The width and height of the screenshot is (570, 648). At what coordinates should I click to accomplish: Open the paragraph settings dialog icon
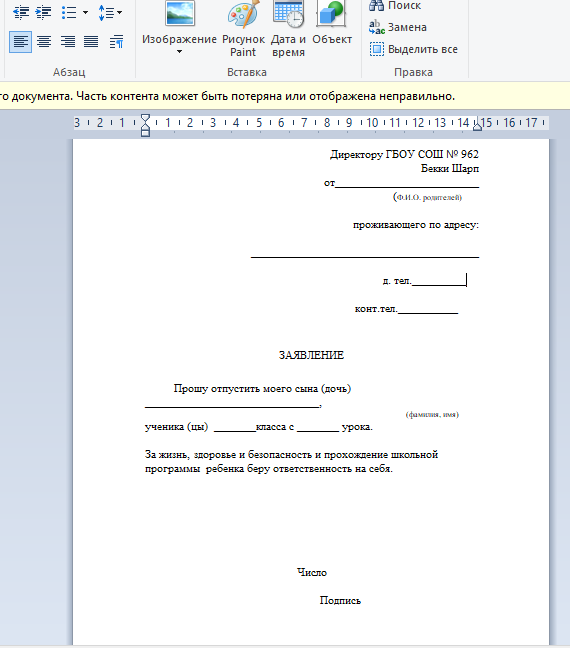point(116,42)
